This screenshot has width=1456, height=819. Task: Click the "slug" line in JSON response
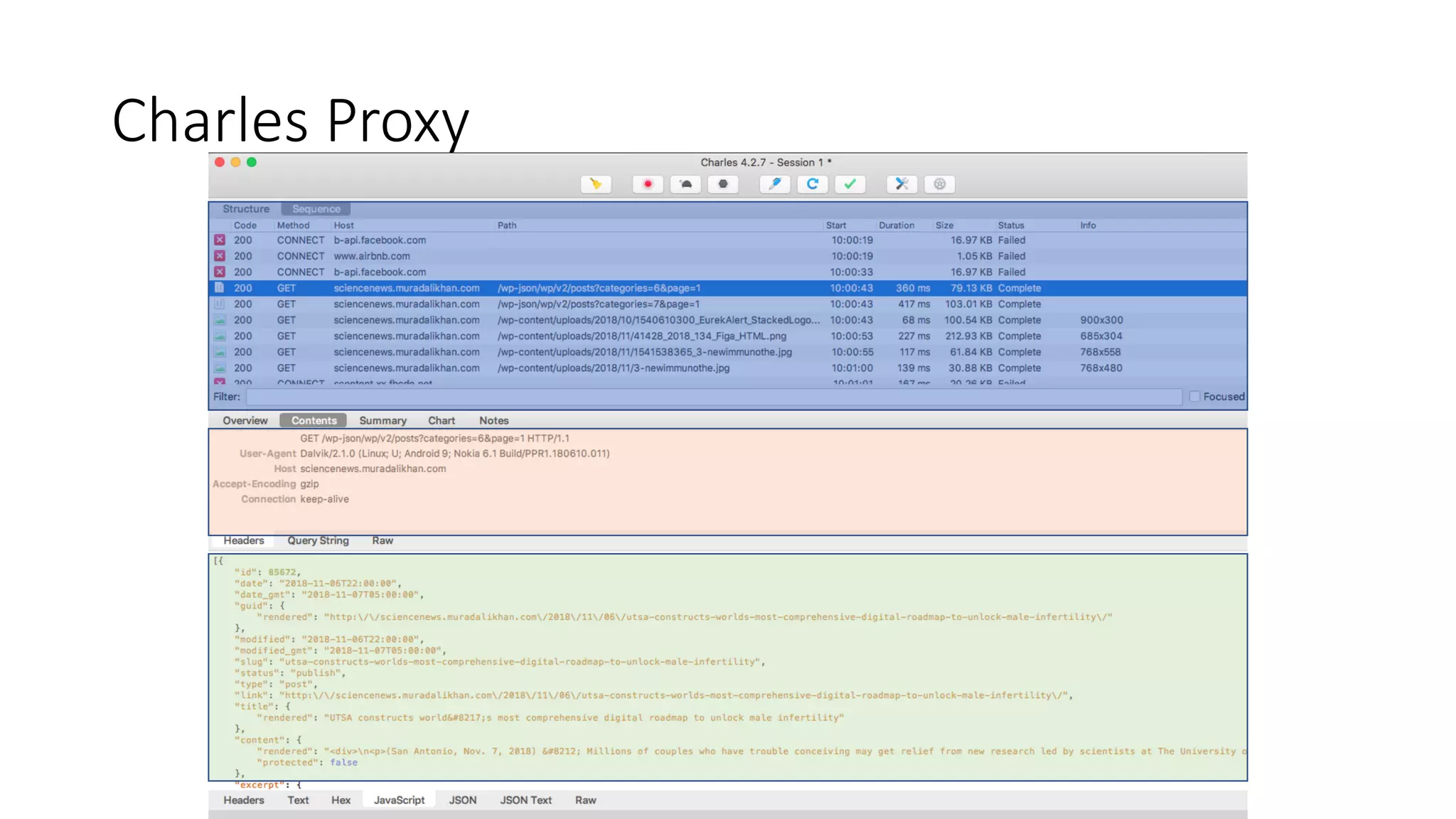500,662
